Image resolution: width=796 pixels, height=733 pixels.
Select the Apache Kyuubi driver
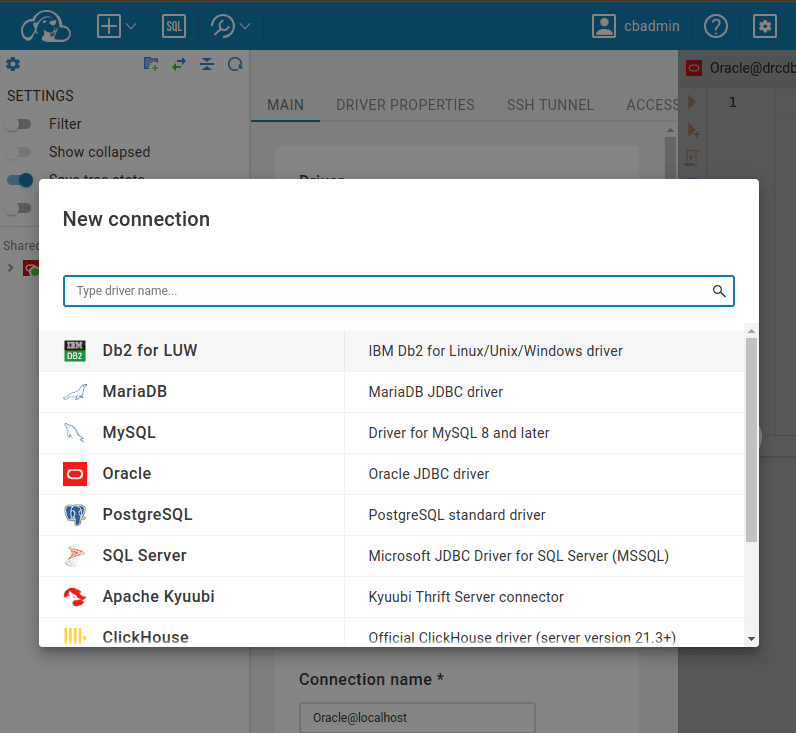[x=391, y=597]
